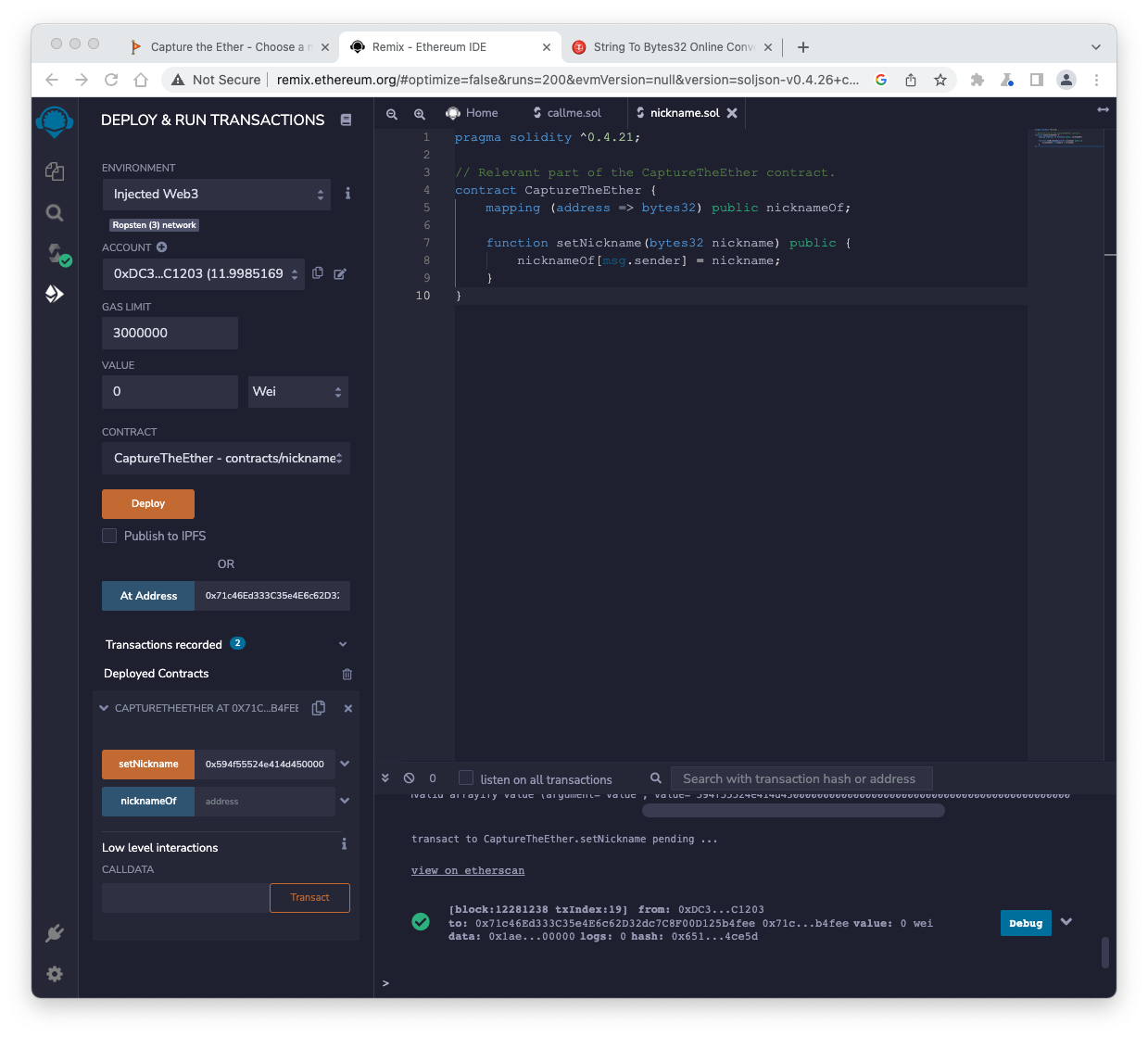Change the value unit from Wei
Screen dimensions: 1148x1037
click(x=297, y=391)
